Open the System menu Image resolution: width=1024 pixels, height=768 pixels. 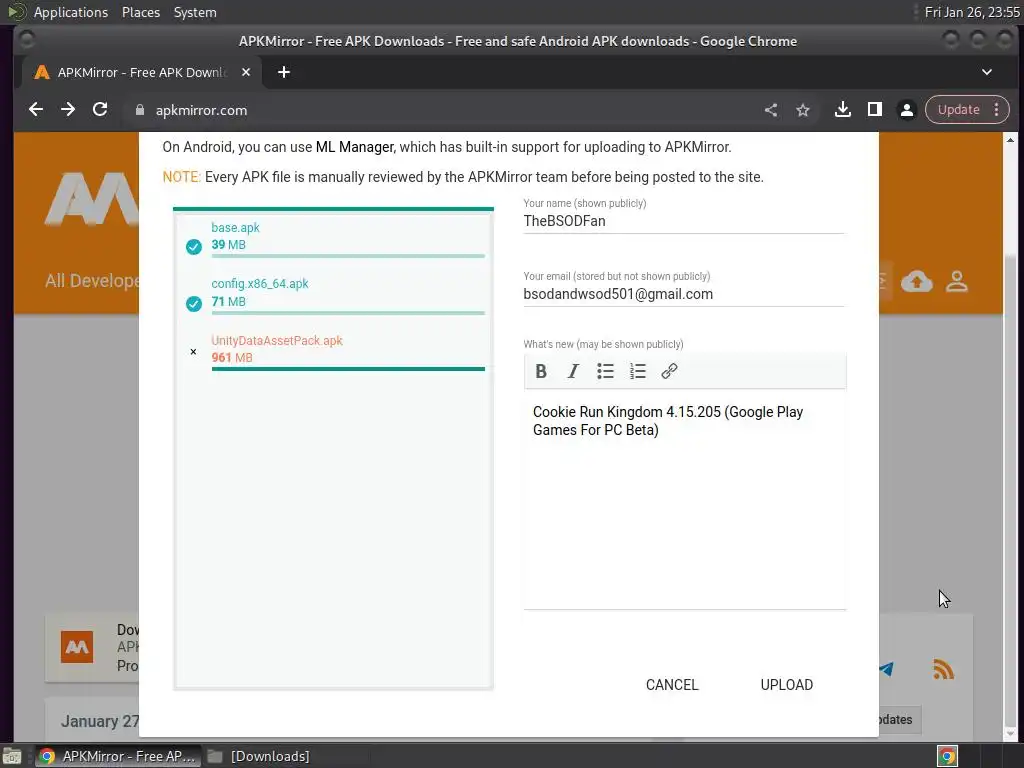(195, 12)
